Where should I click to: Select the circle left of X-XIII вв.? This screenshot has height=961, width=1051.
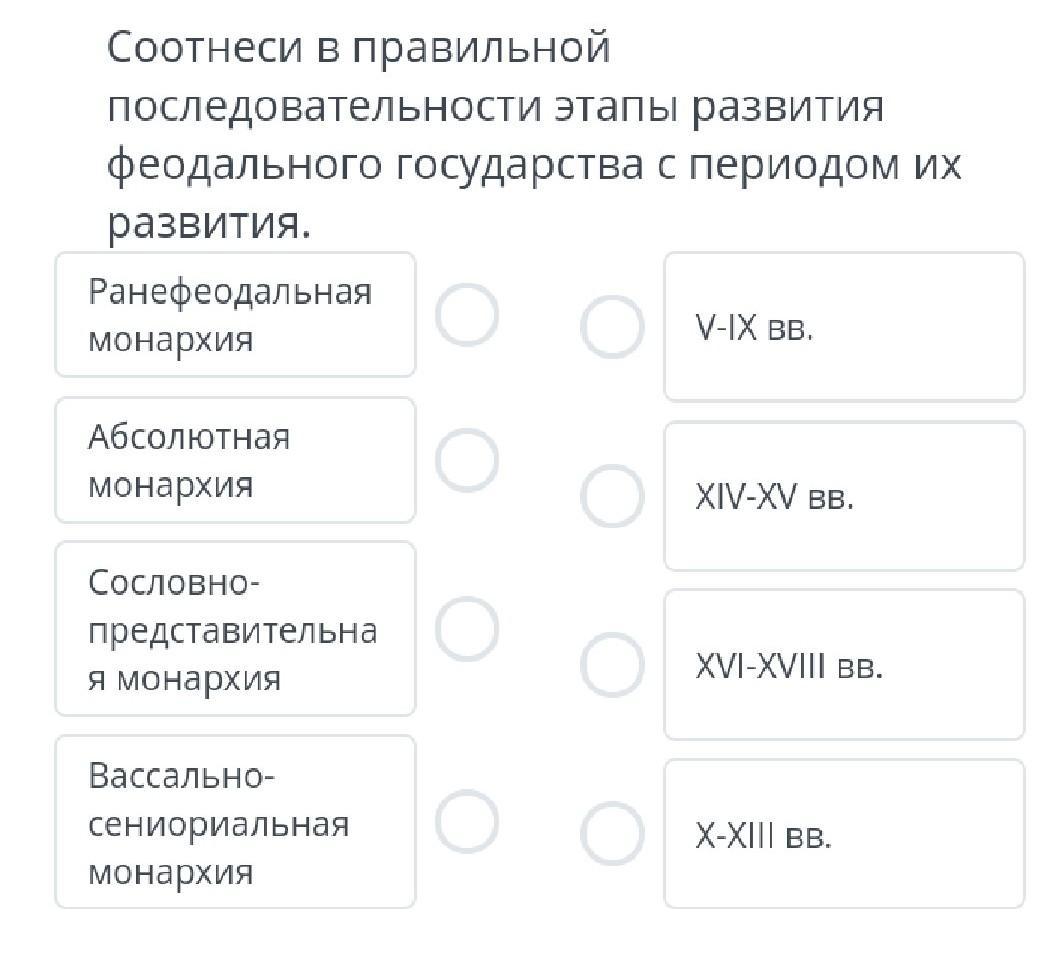pos(612,834)
